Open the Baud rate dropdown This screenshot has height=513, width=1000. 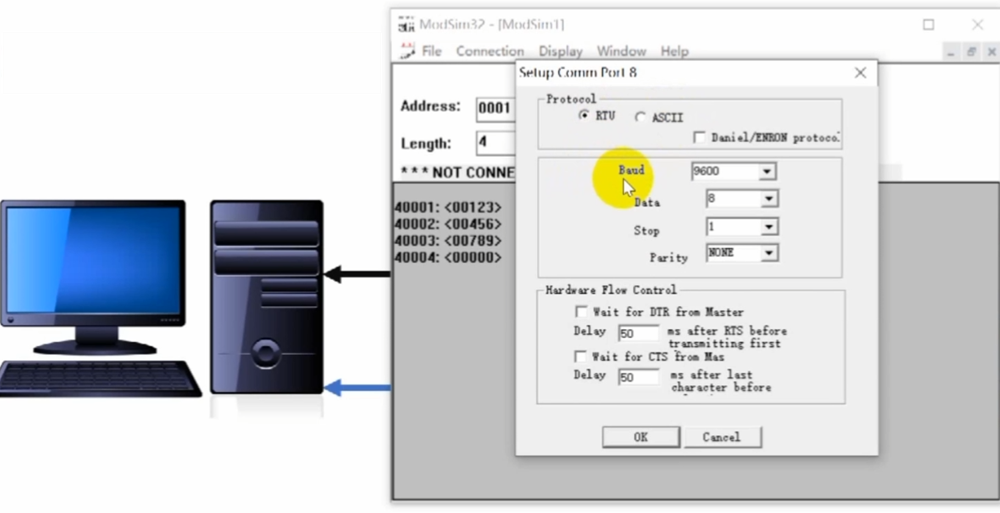(x=766, y=172)
